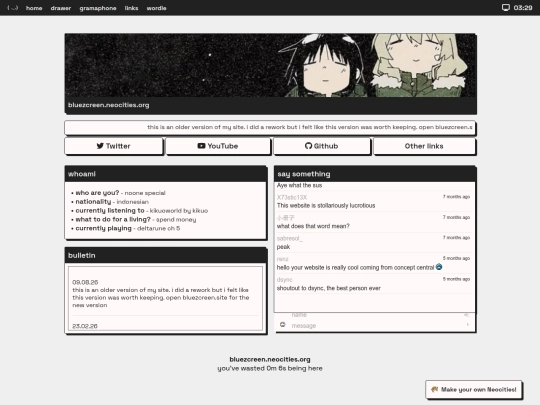The width and height of the screenshot is (540, 405).
Task: Launch the wordle page
Action: [156, 8]
